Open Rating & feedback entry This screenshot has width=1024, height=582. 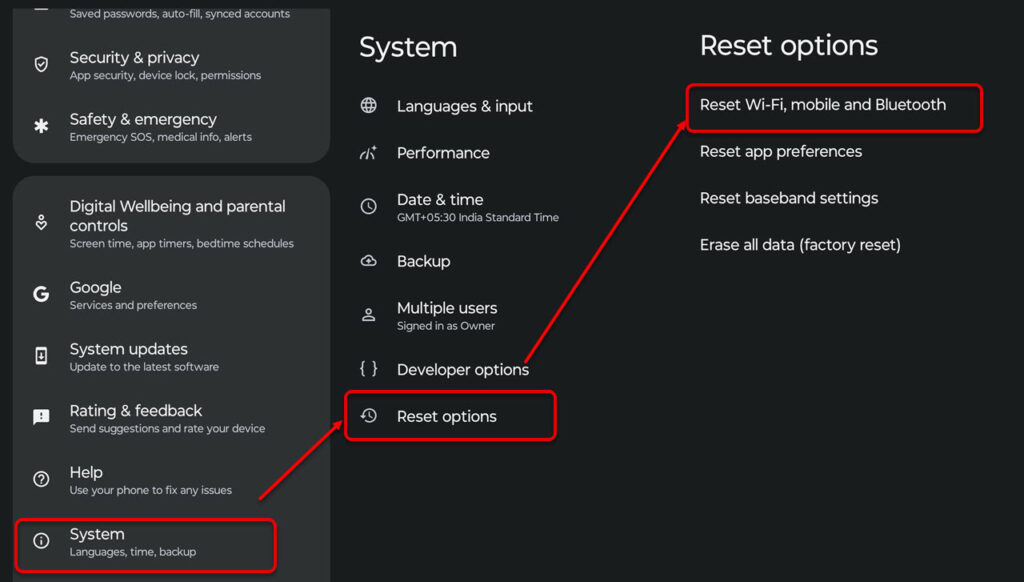pos(171,418)
